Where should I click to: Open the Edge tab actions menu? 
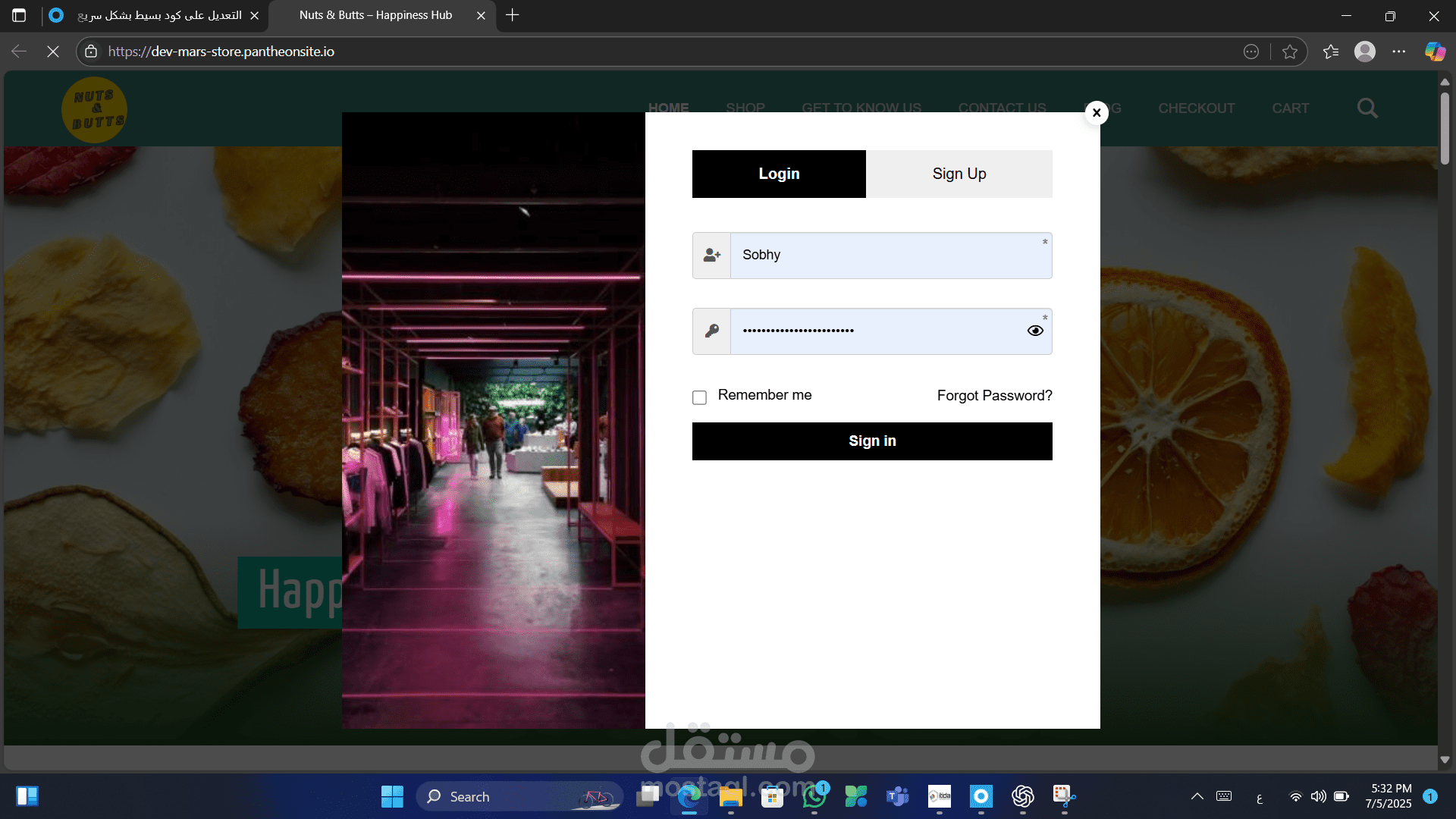tap(19, 15)
